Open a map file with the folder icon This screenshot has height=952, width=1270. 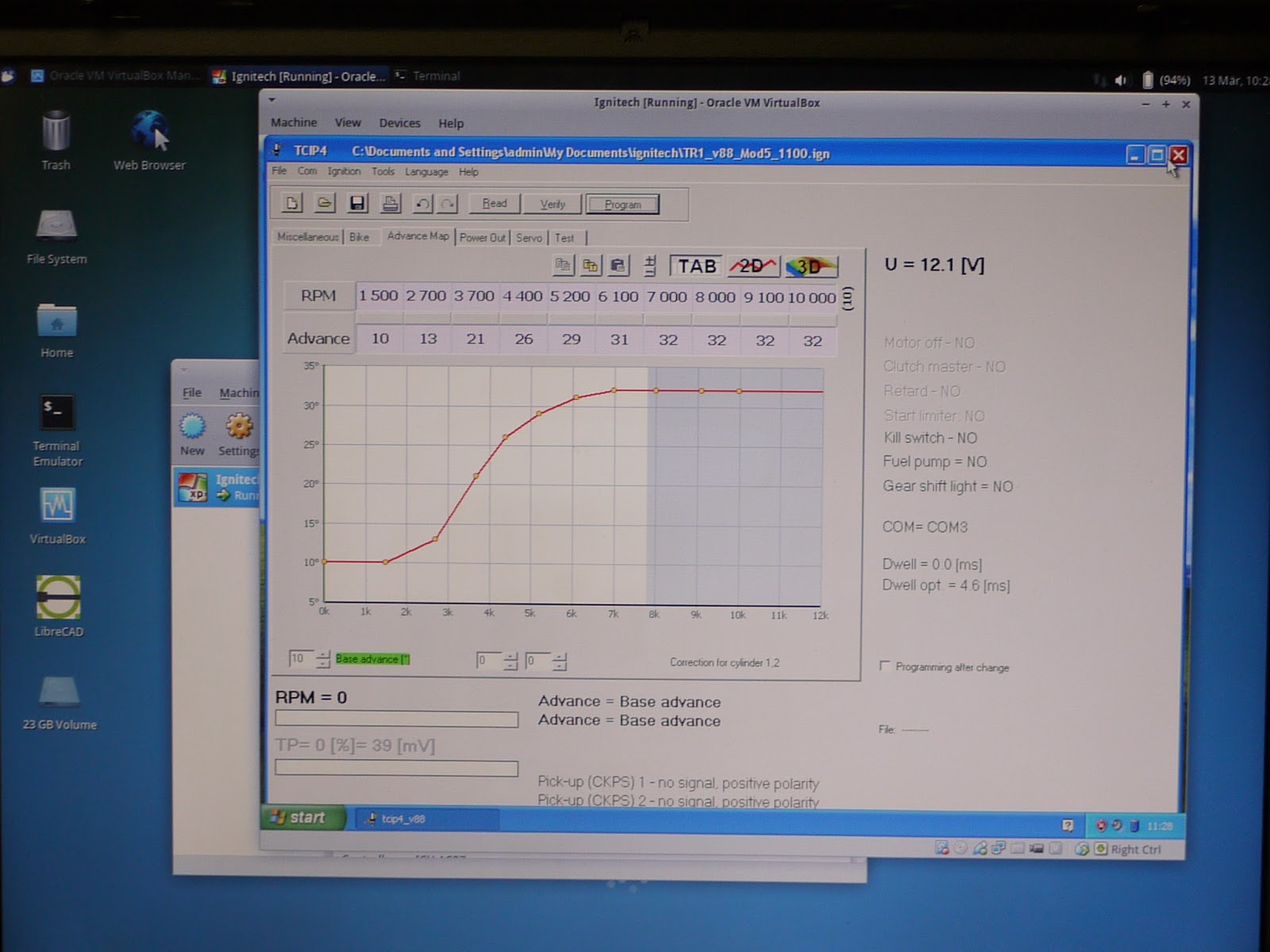[x=325, y=203]
